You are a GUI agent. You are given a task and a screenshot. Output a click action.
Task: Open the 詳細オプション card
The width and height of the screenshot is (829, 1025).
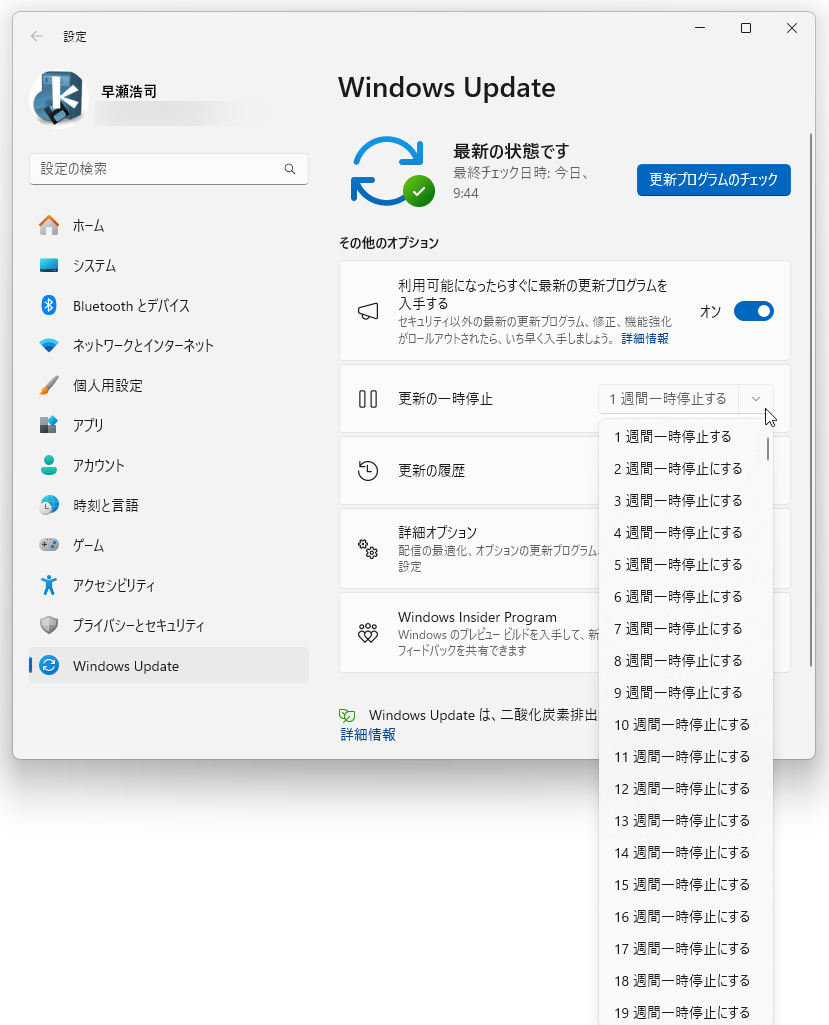(469, 548)
